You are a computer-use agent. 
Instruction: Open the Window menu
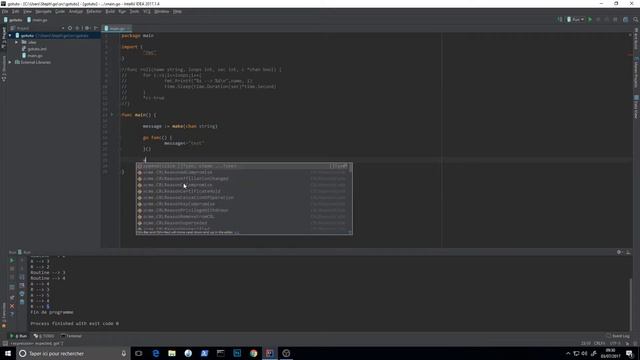[162, 12]
